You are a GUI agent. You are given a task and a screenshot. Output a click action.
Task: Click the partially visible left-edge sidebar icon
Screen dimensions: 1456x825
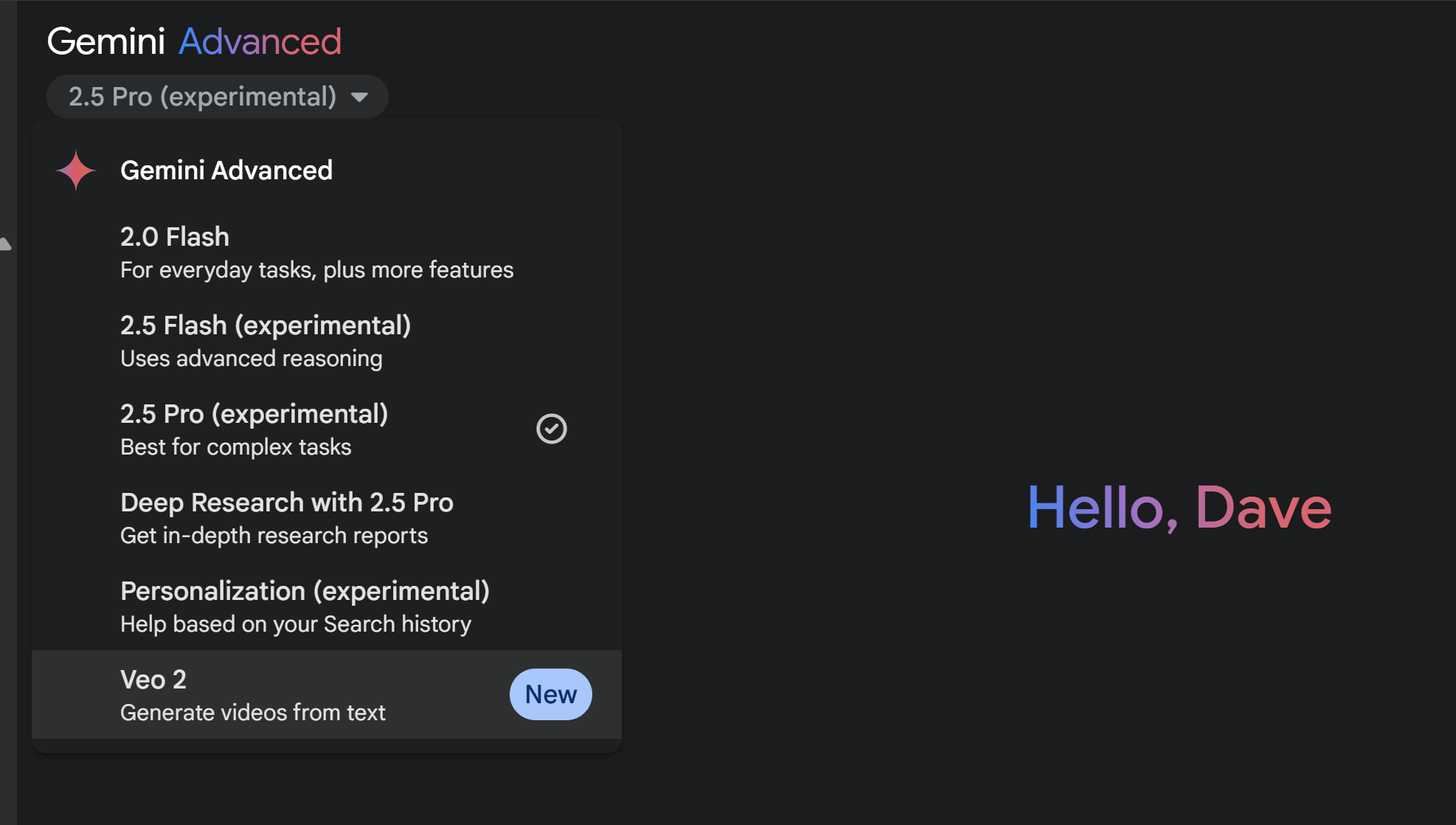click(x=5, y=244)
